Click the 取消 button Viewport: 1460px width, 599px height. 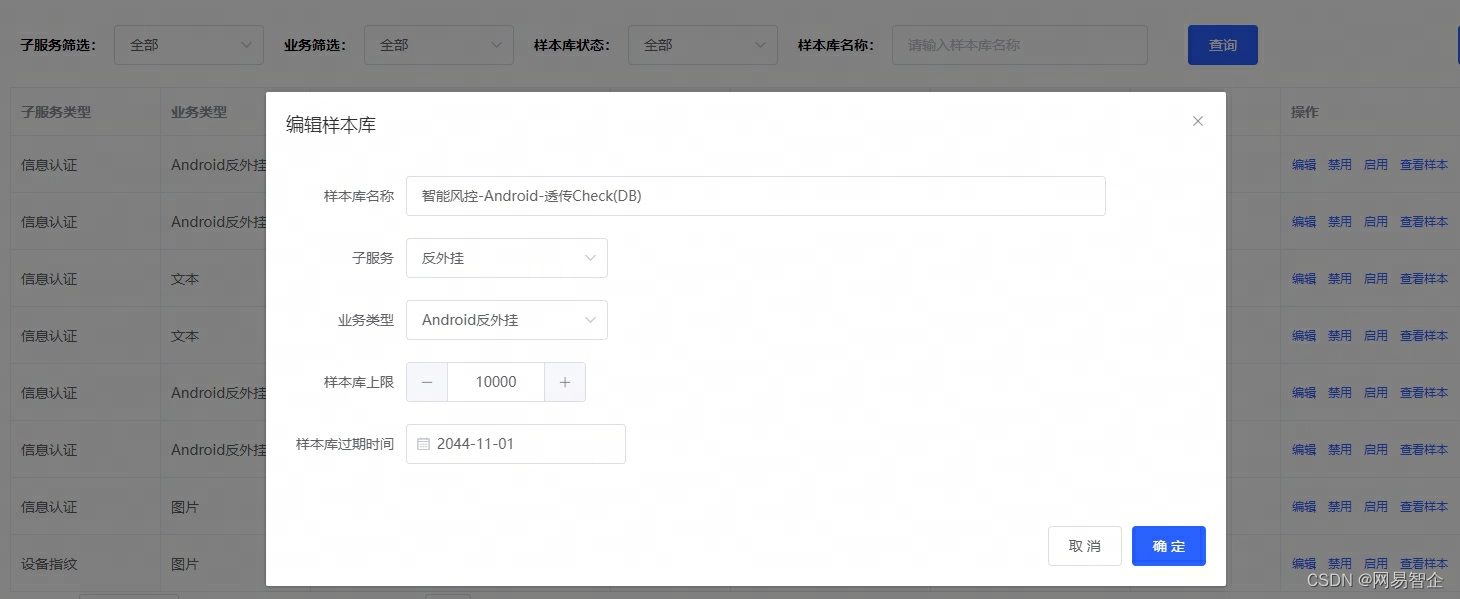click(1085, 546)
